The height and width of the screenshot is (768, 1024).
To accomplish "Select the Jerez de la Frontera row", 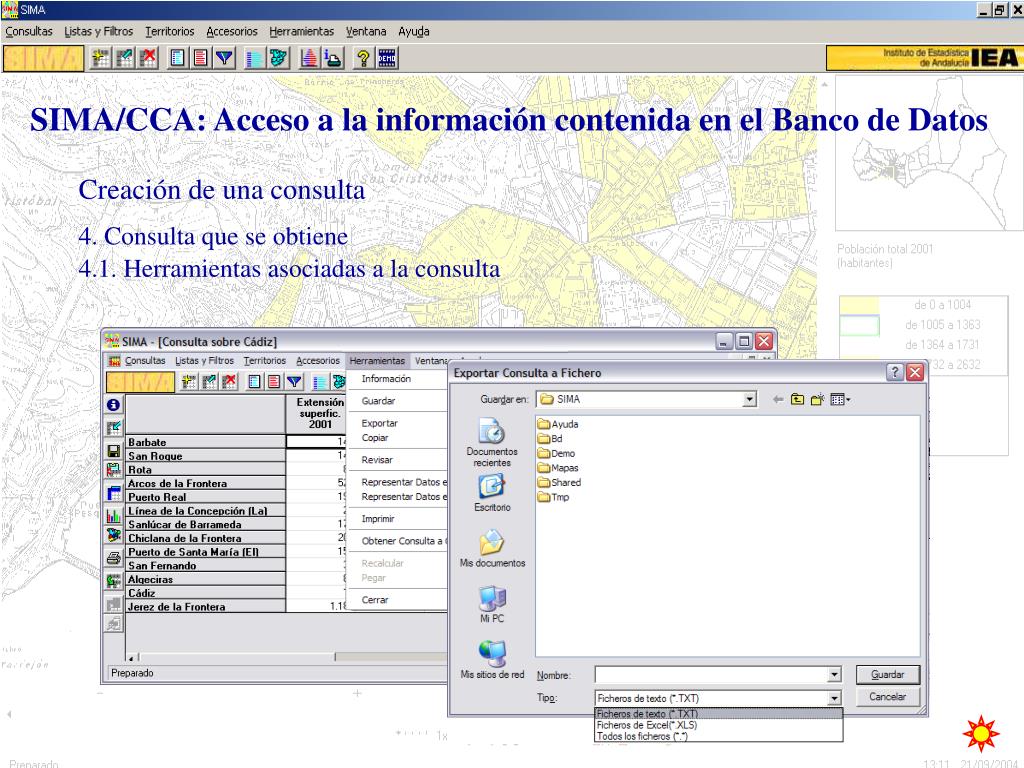I will pyautogui.click(x=205, y=607).
